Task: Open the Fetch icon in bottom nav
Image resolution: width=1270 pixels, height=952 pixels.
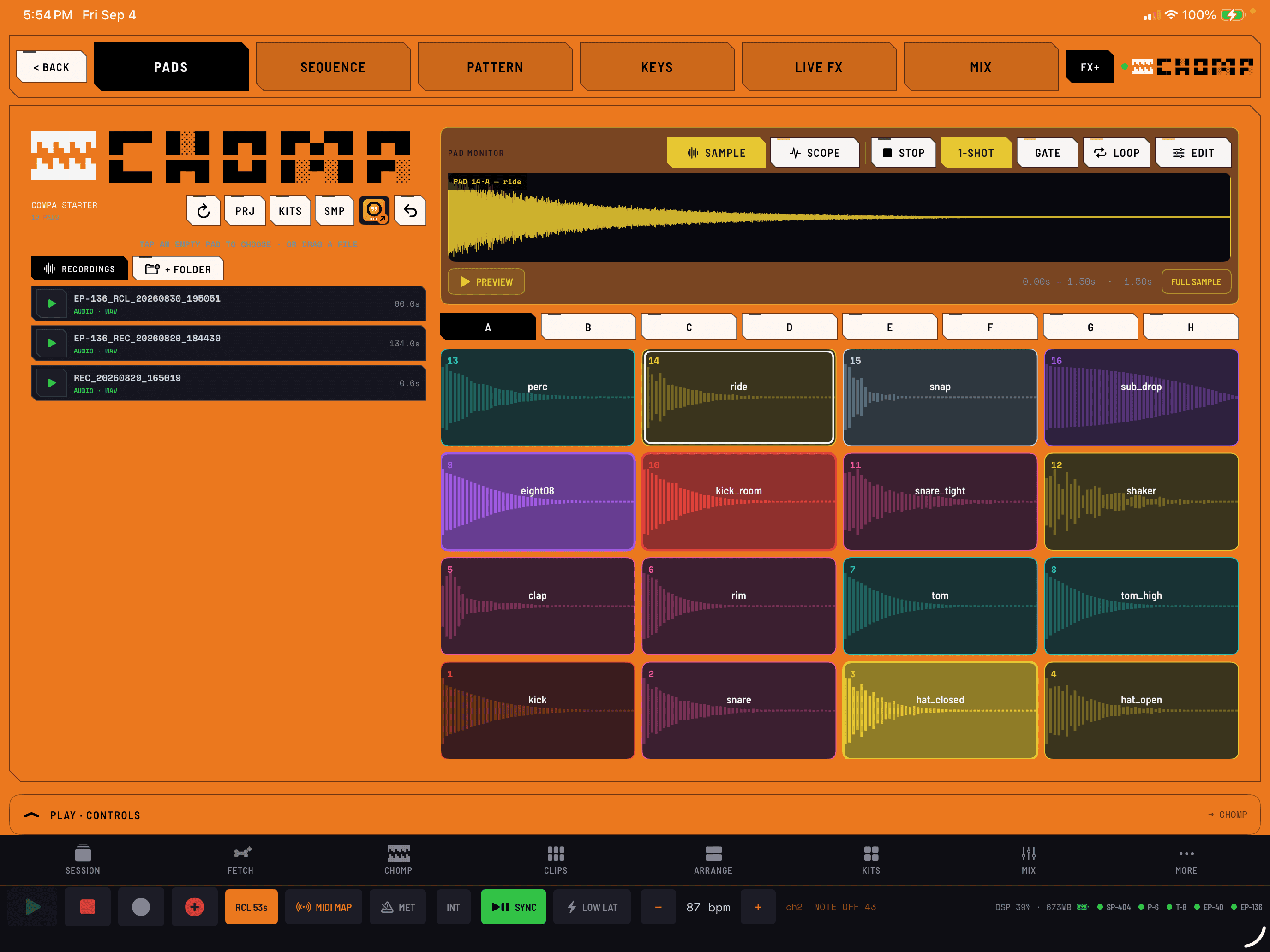Action: pyautogui.click(x=240, y=859)
